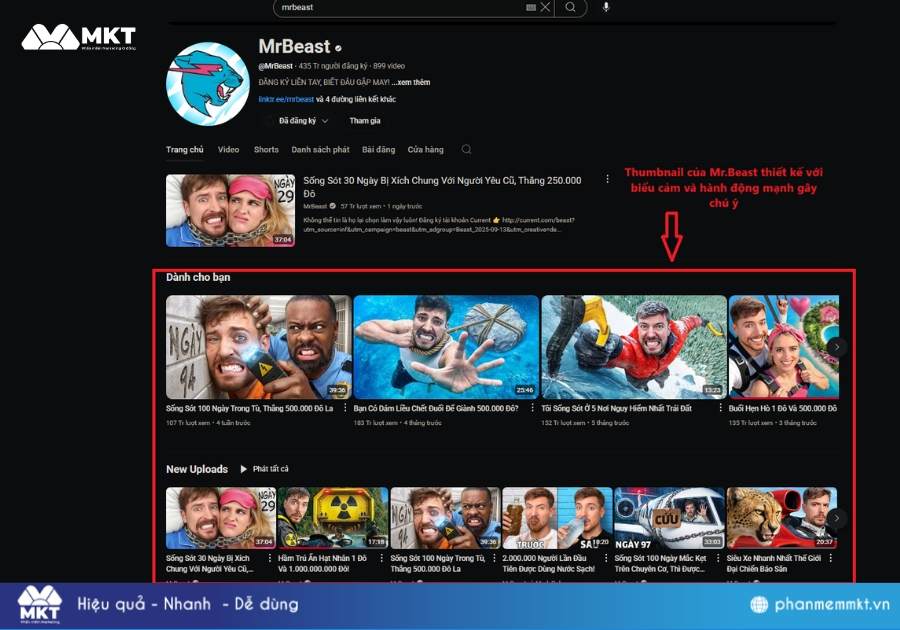Open thumbnail 2.000.000 Người Lần Đầu video
The image size is (900, 630).
(557, 518)
